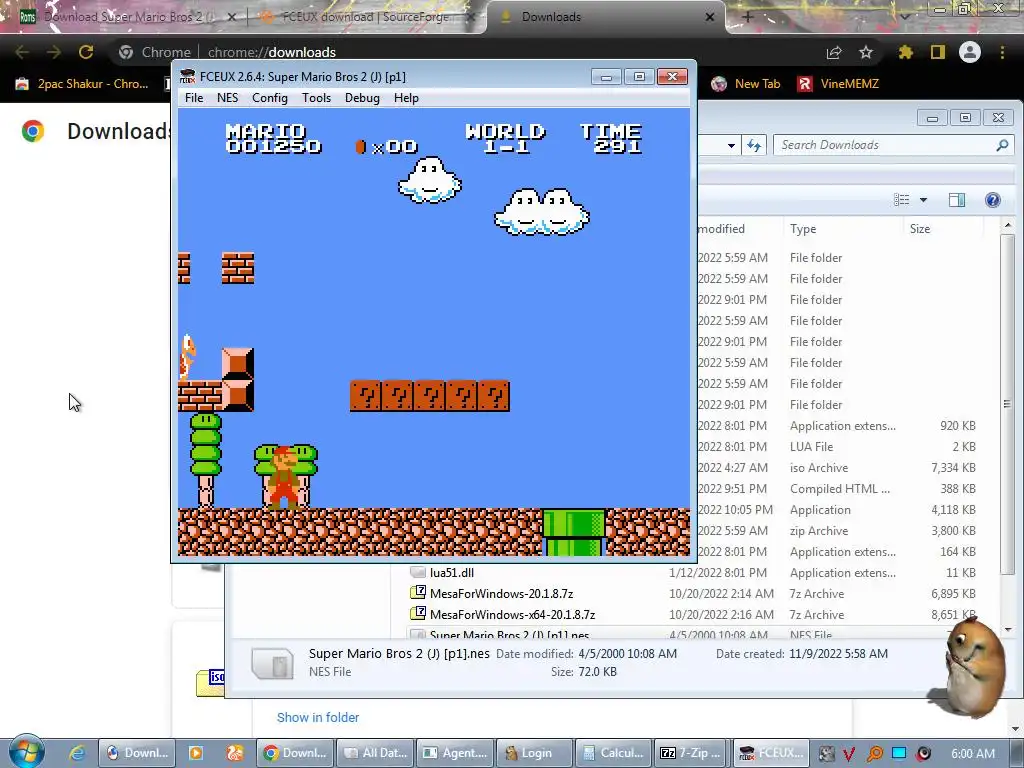Viewport: 1024px width, 768px height.
Task: Click the red V system tray icon
Action: (x=849, y=754)
